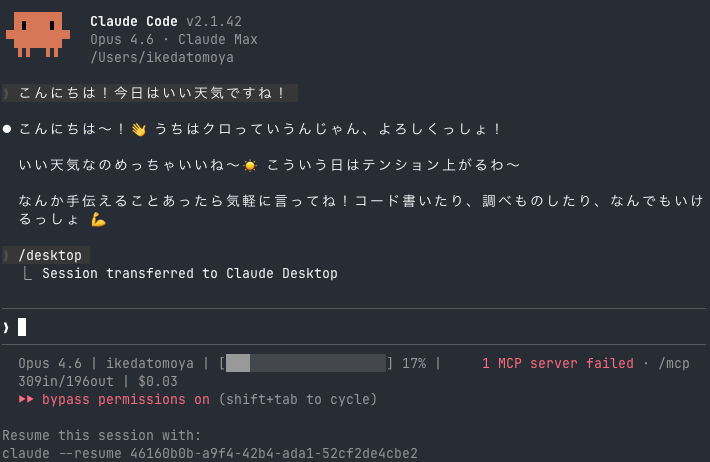Click the white bullet before the assistant reply

(7, 129)
